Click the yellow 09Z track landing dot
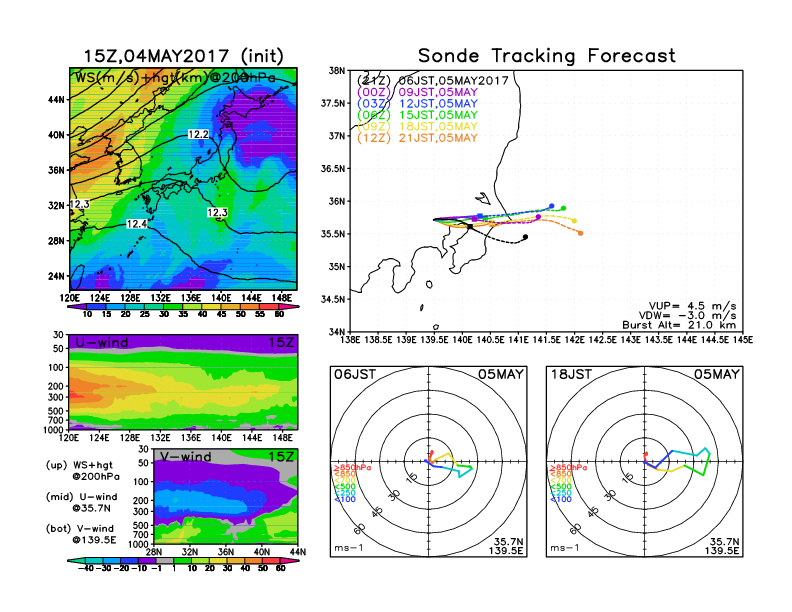This screenshot has height=612, width=792. pyautogui.click(x=574, y=221)
